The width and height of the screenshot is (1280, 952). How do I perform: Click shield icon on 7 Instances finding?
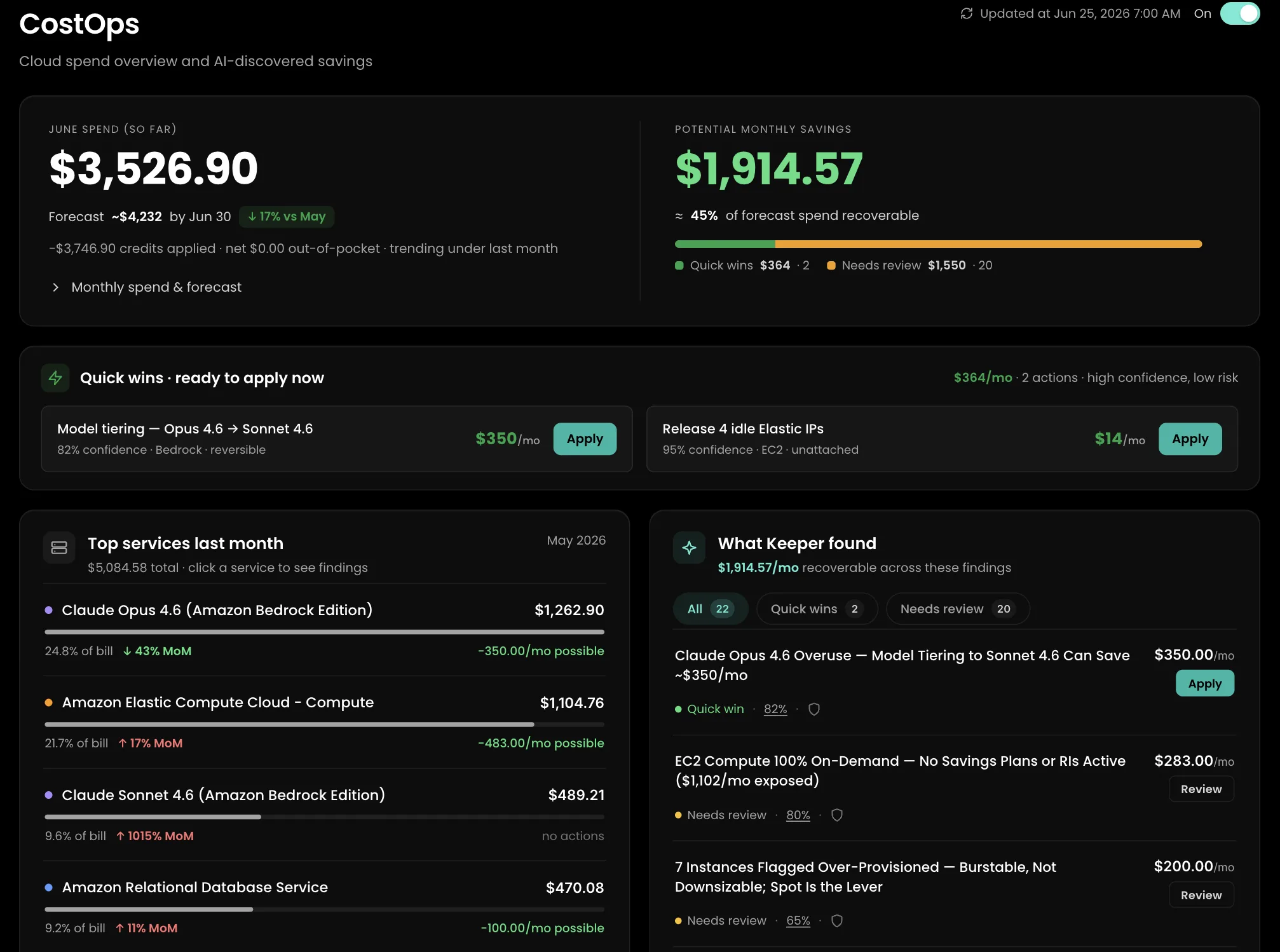[x=837, y=920]
